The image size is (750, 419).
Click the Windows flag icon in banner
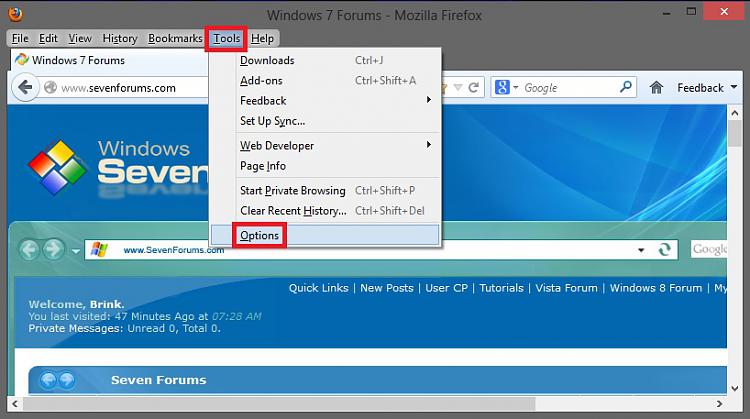(99, 249)
